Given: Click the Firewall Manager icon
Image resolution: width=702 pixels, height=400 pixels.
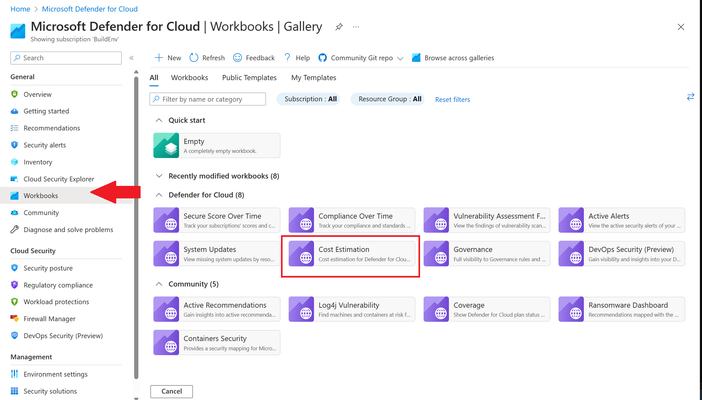Looking at the screenshot, I should coord(14,318).
